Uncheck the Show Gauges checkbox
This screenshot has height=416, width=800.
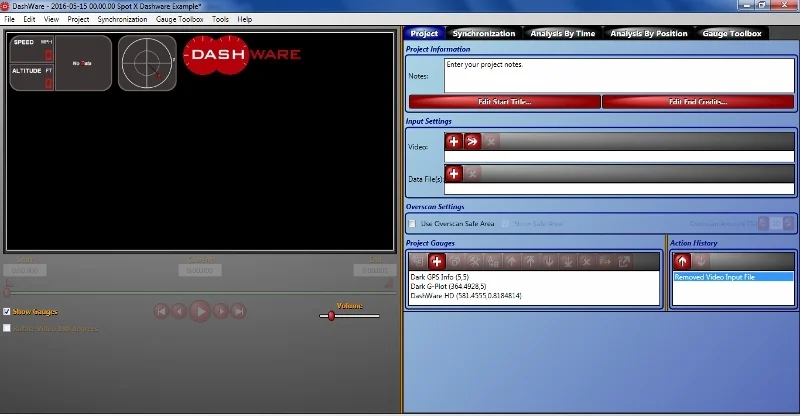click(x=7, y=311)
